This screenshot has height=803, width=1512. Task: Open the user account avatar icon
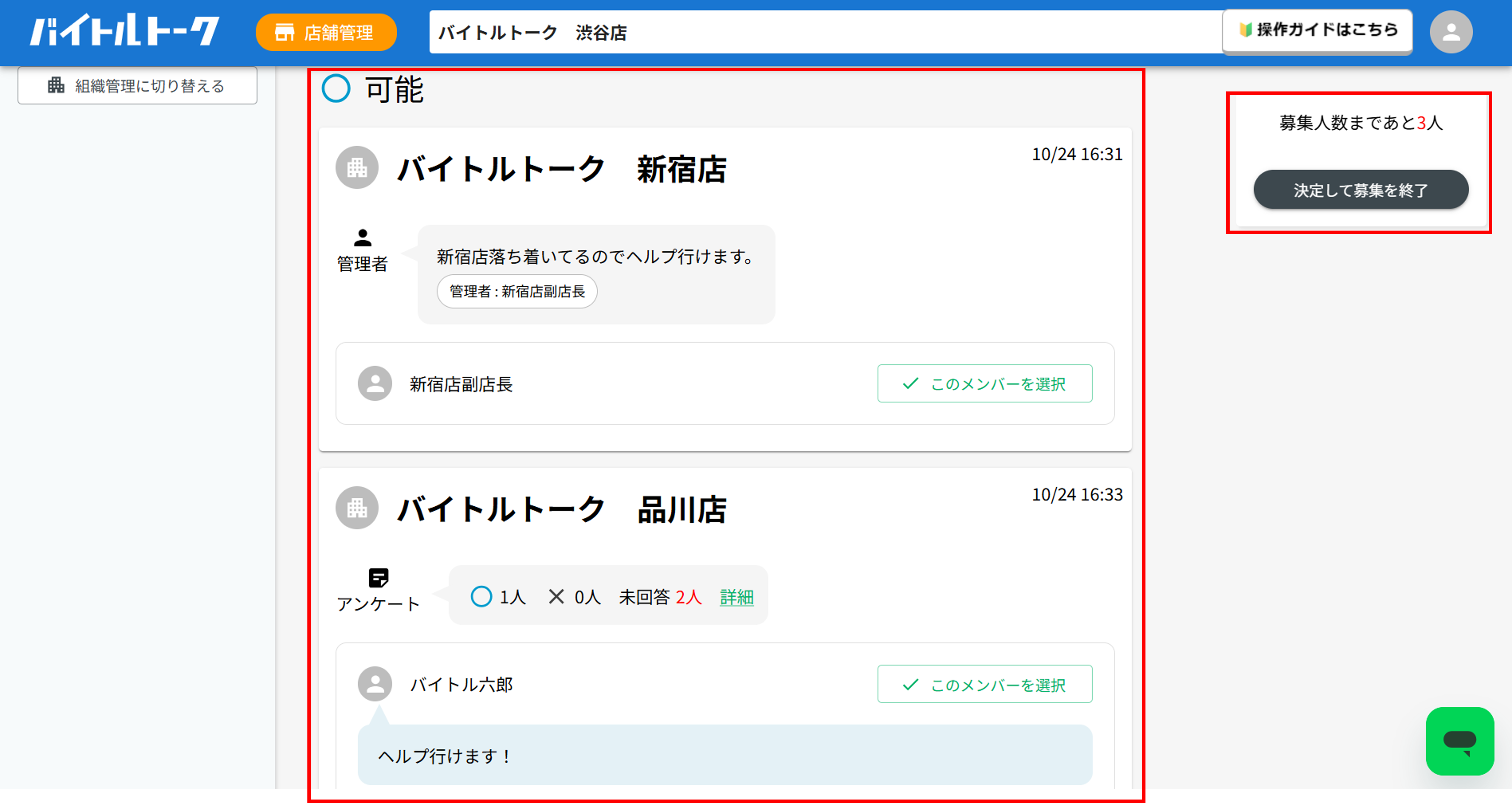(x=1450, y=32)
